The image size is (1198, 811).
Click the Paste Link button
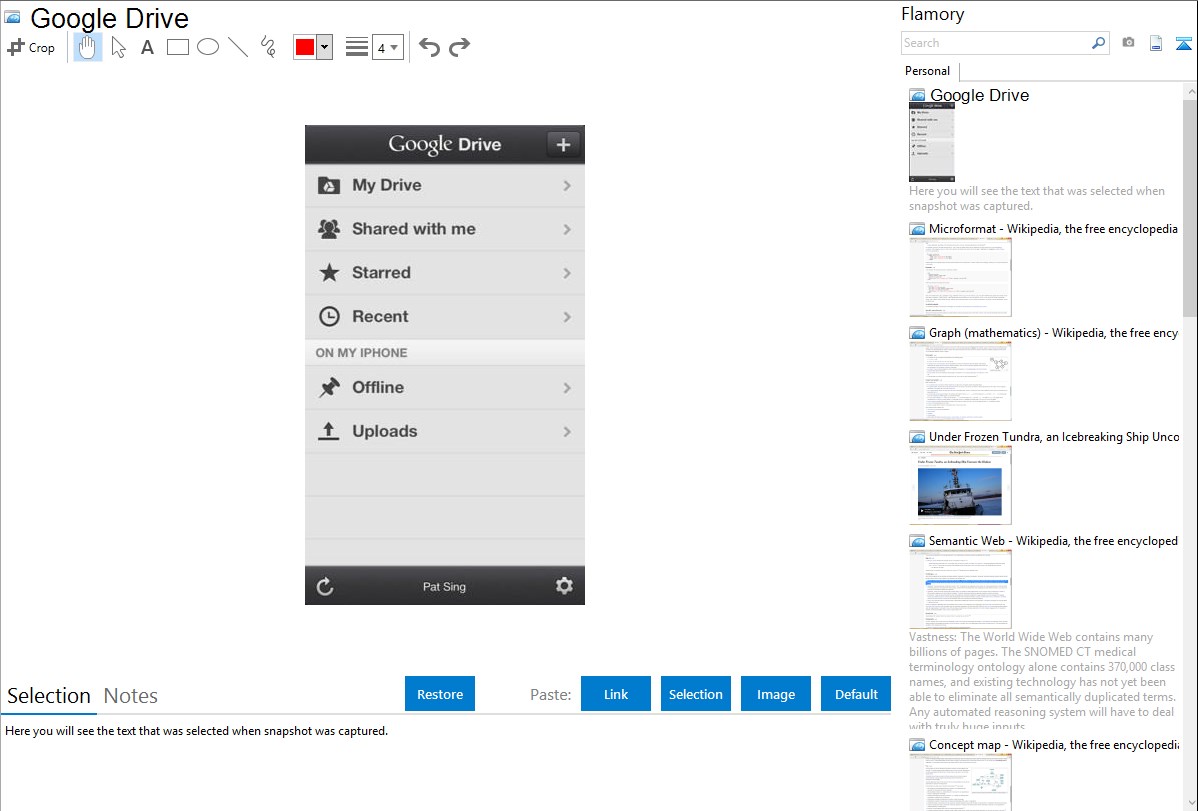coord(616,694)
